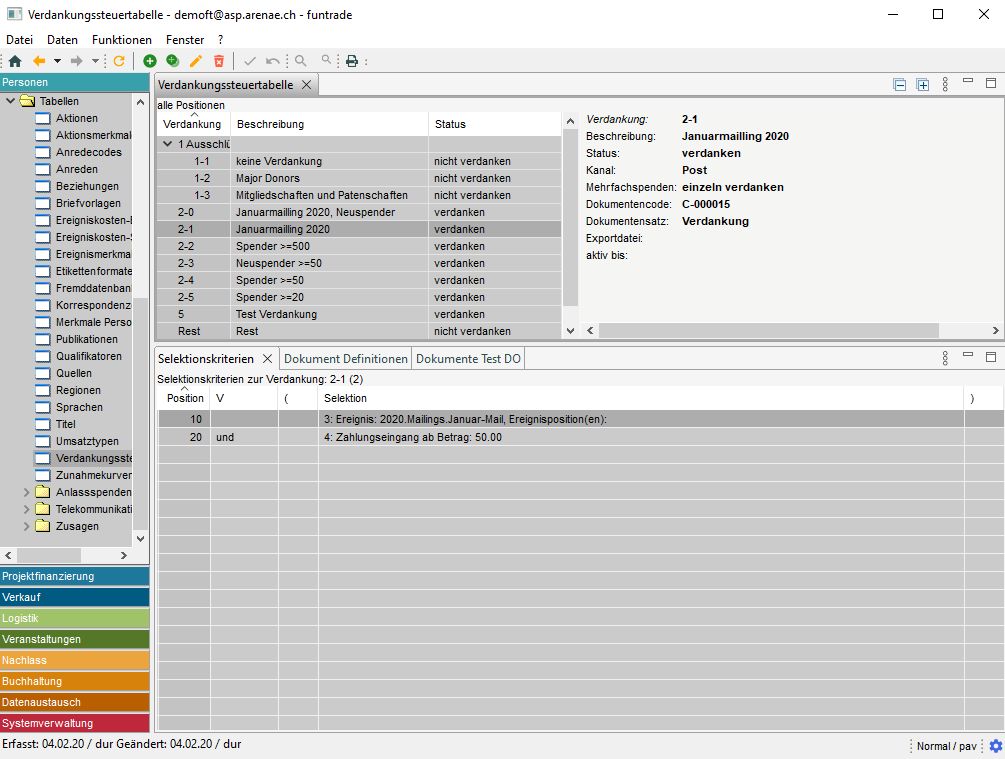Click the Home icon in the toolbar
The width and height of the screenshot is (1005, 759).
tap(14, 61)
